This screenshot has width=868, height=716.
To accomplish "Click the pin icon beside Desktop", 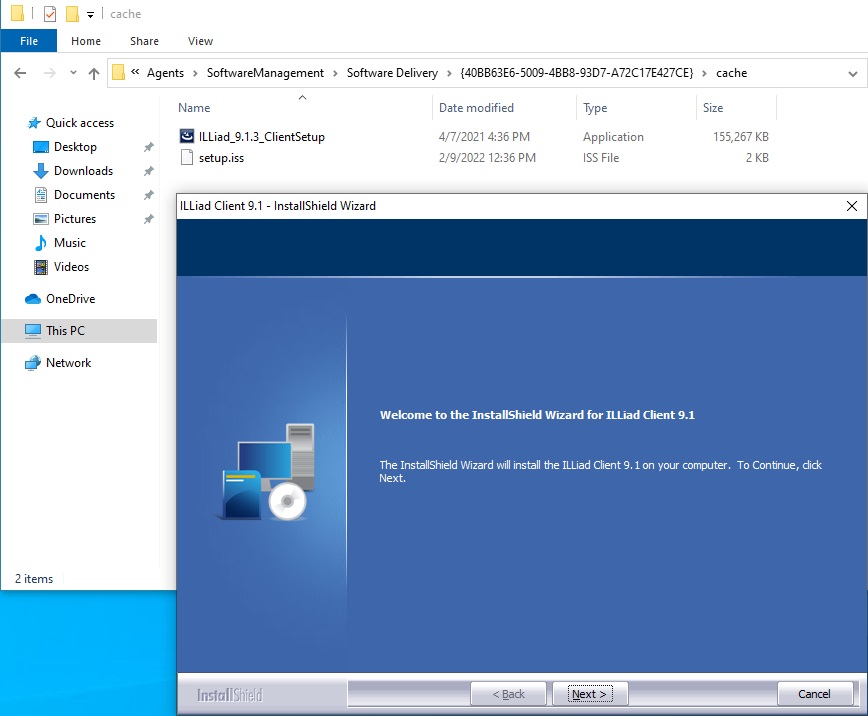I will click(148, 147).
